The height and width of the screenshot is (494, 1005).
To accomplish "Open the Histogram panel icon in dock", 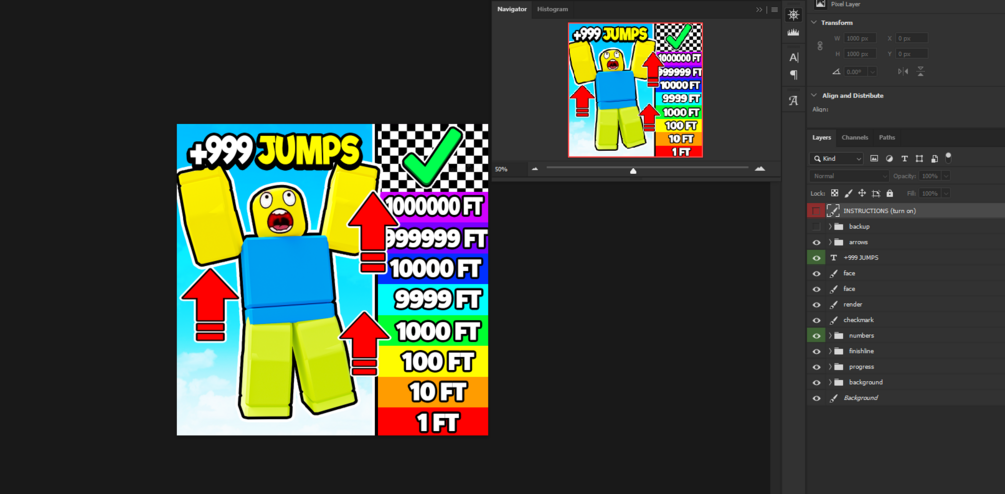I will (x=793, y=32).
